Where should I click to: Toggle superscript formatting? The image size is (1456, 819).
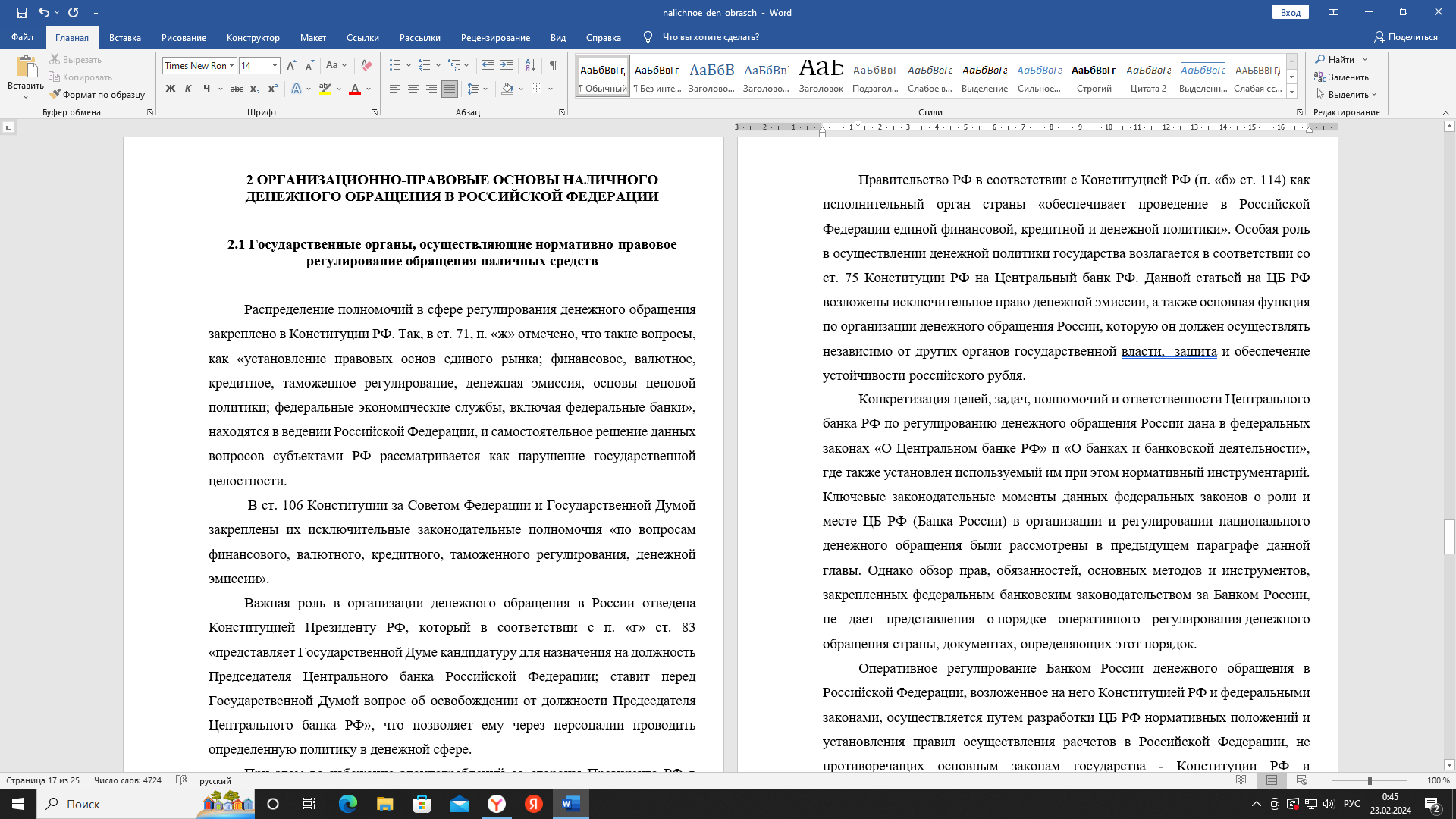(273, 89)
